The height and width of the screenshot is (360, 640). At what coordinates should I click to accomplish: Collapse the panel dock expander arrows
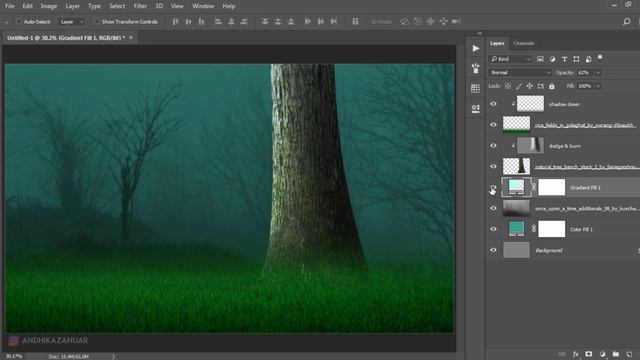pyautogui.click(x=480, y=33)
